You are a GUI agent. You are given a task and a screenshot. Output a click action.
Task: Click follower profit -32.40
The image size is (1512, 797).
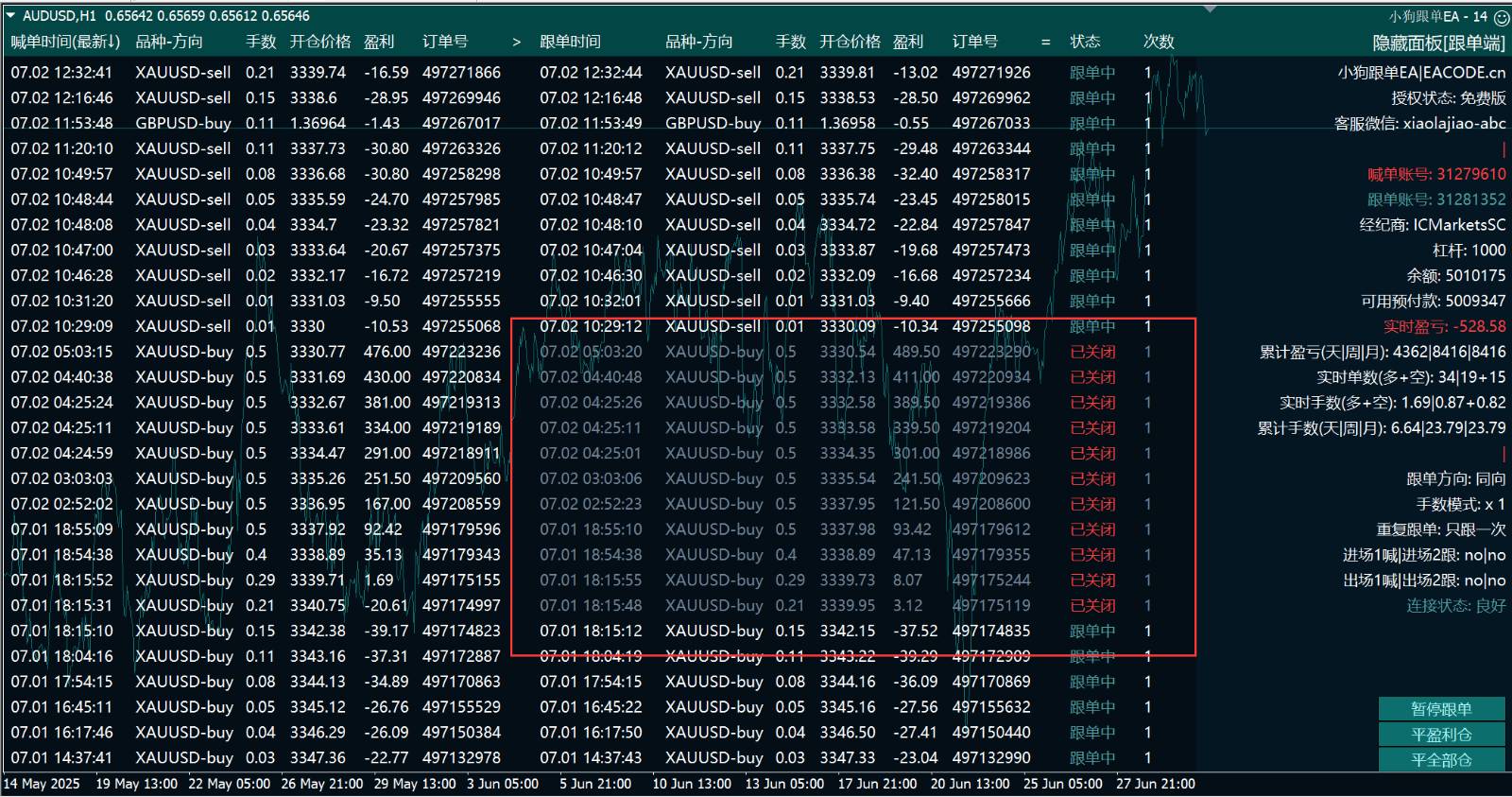(x=916, y=174)
